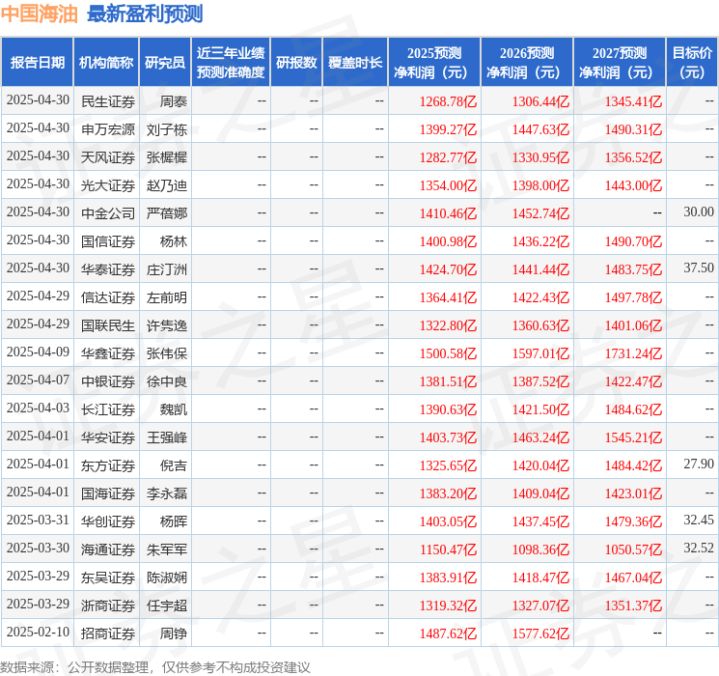Click the 研报数 column header

(296, 62)
